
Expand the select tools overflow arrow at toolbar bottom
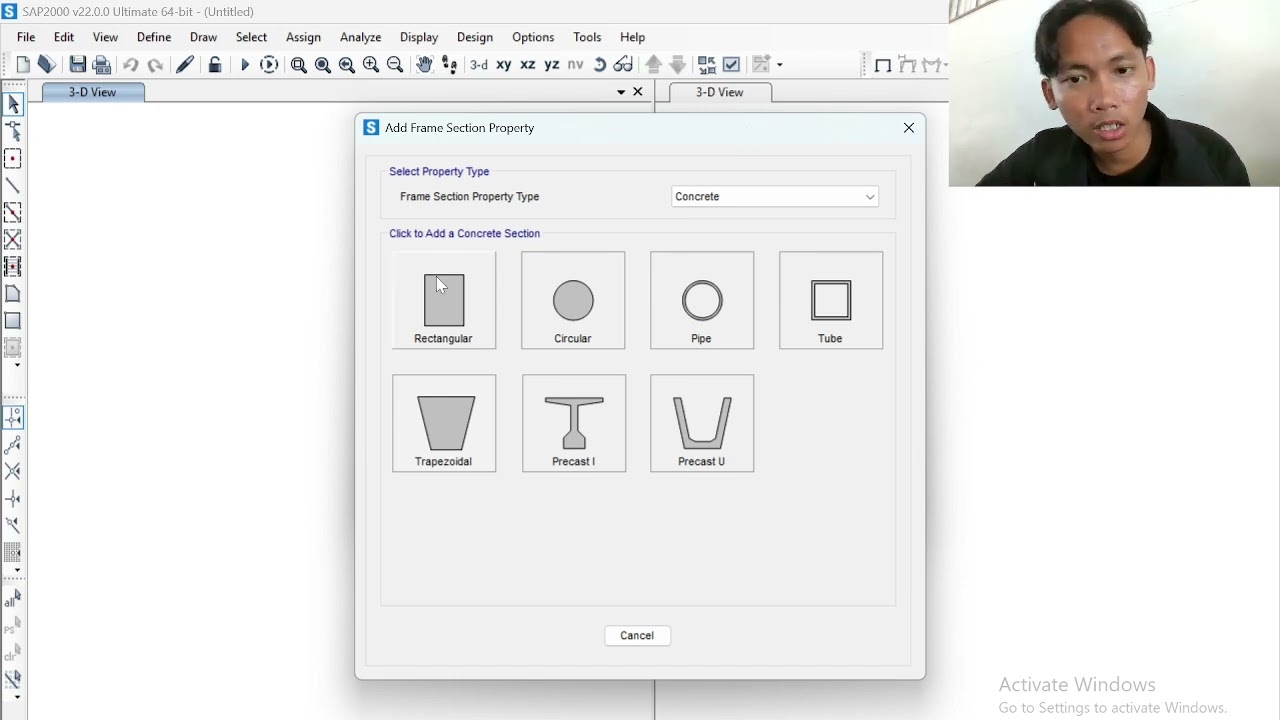tap(17, 697)
